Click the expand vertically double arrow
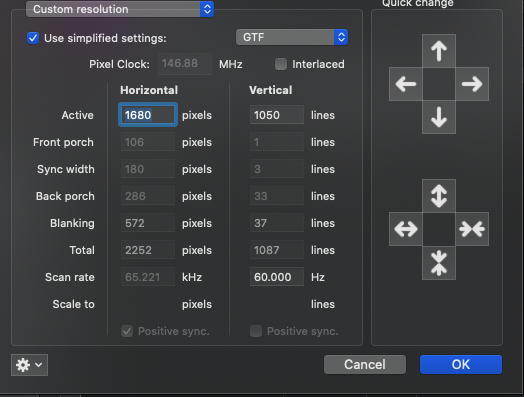The height and width of the screenshot is (397, 524). (439, 196)
